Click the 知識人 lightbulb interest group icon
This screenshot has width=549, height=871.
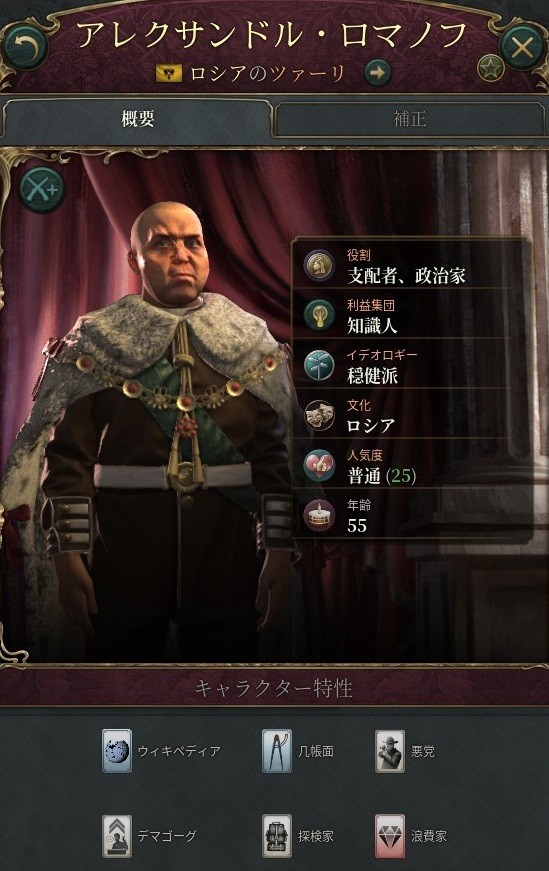coord(319,315)
